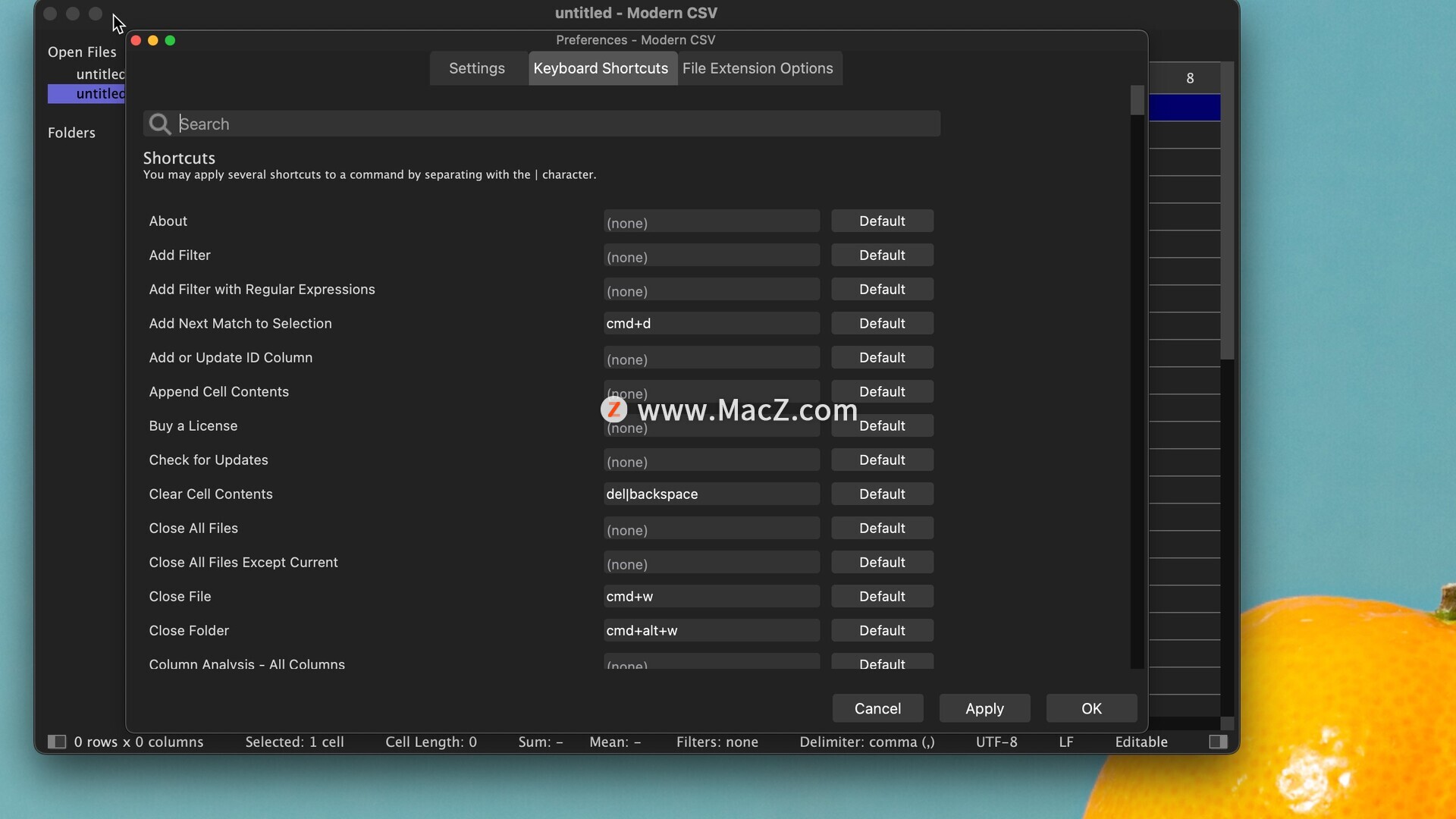Edit the Check for Updates shortcut field
The height and width of the screenshot is (819, 1456).
[711, 460]
